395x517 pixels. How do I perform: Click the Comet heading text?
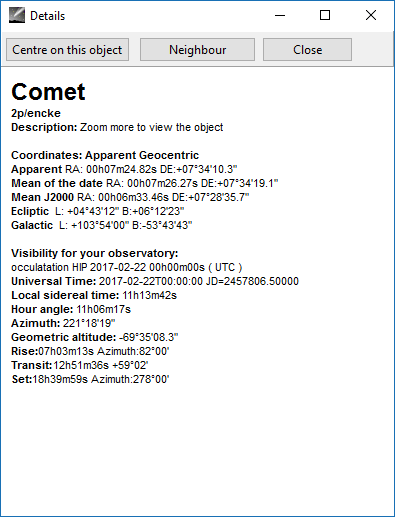click(48, 92)
